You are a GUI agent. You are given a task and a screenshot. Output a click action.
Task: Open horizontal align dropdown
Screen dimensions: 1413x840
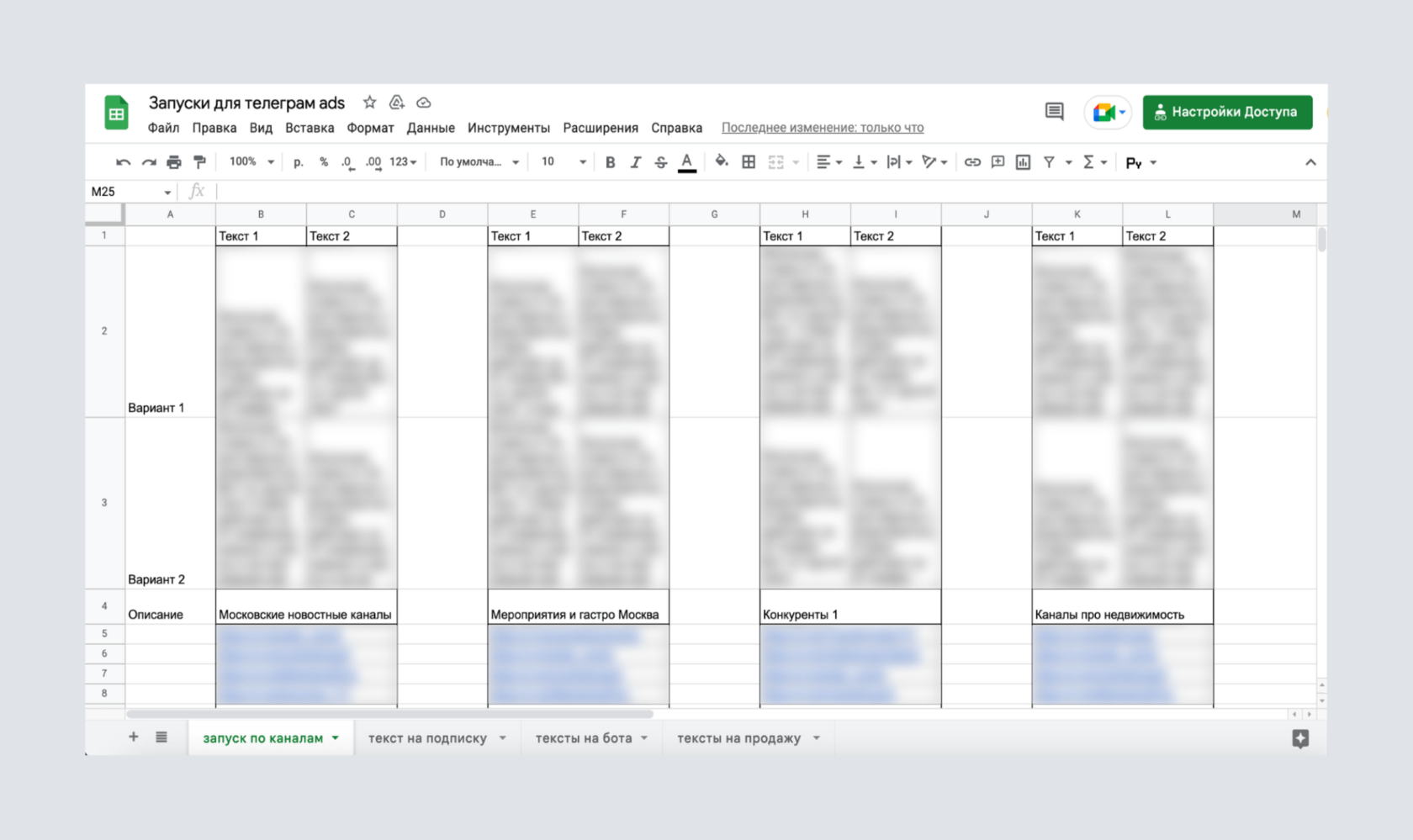click(829, 162)
